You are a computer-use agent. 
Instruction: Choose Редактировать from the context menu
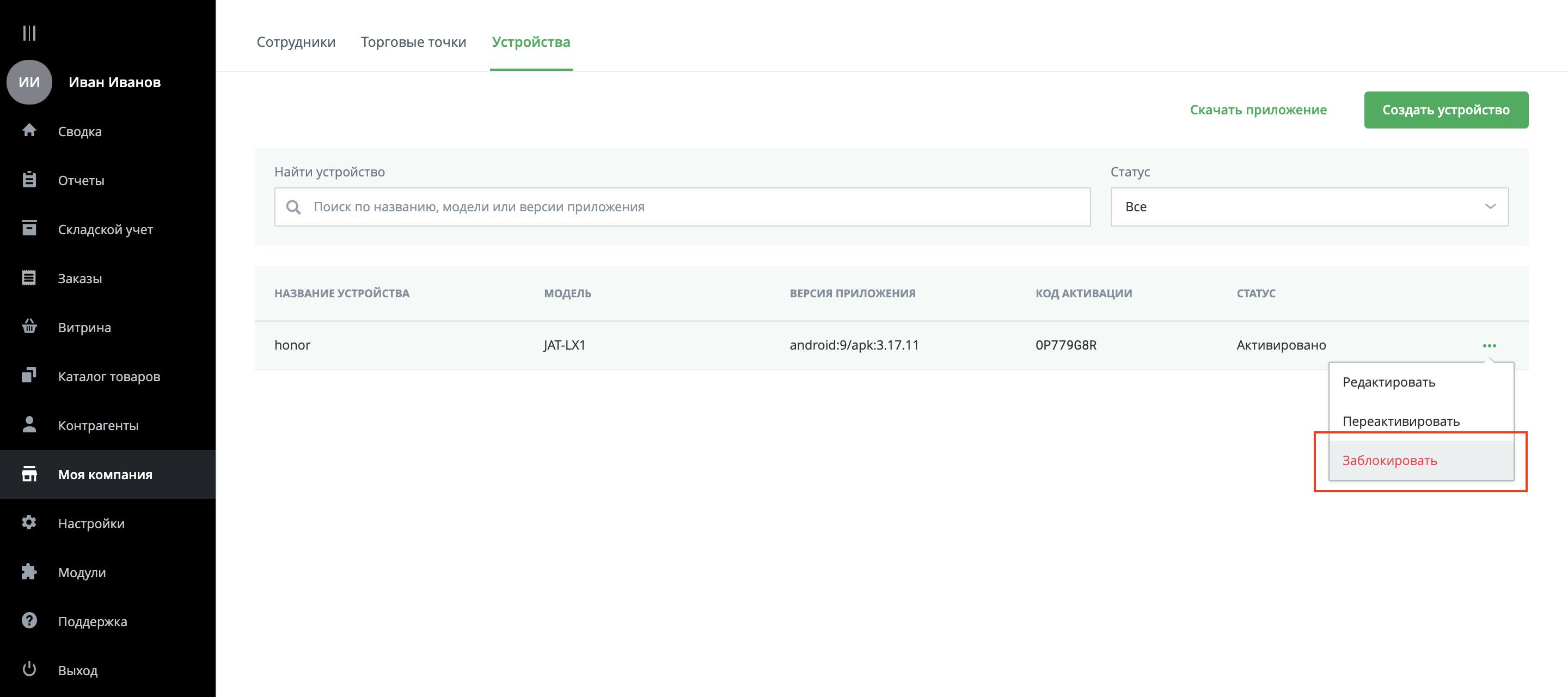pos(1420,382)
